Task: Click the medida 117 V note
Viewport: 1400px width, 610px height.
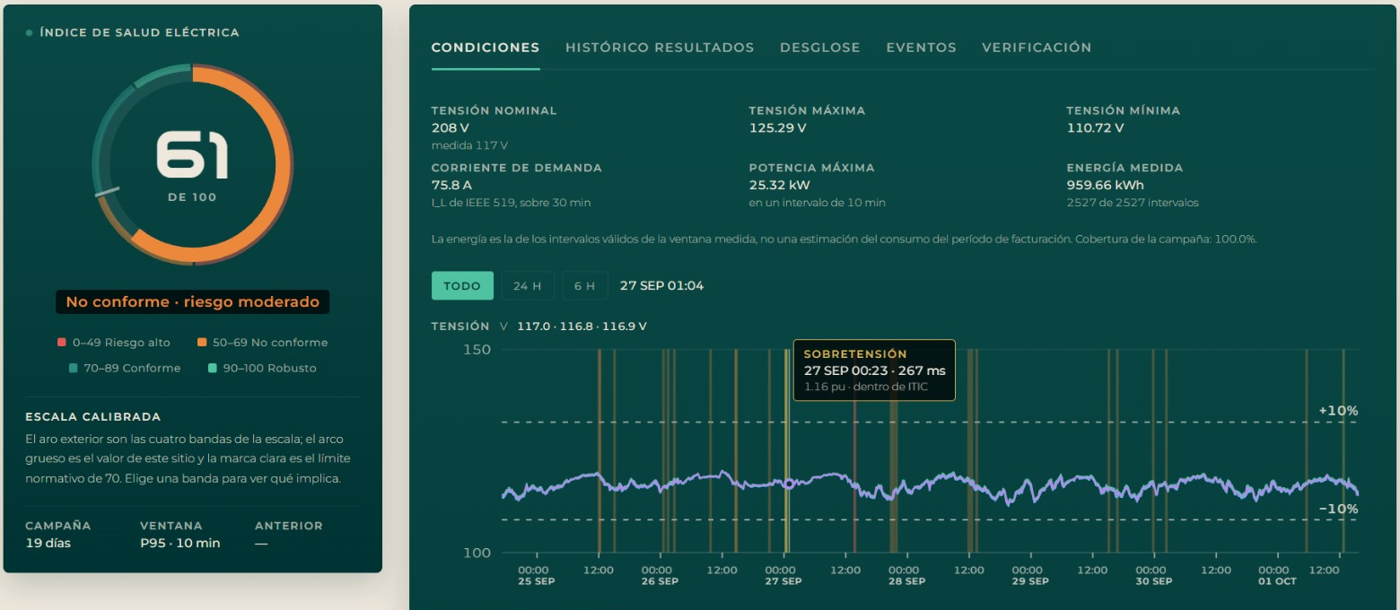Action: click(x=469, y=146)
